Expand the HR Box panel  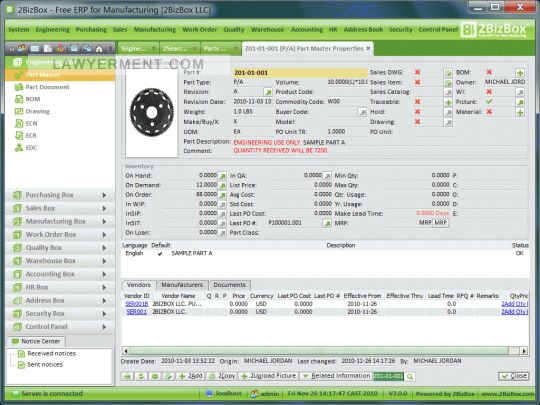point(60,287)
